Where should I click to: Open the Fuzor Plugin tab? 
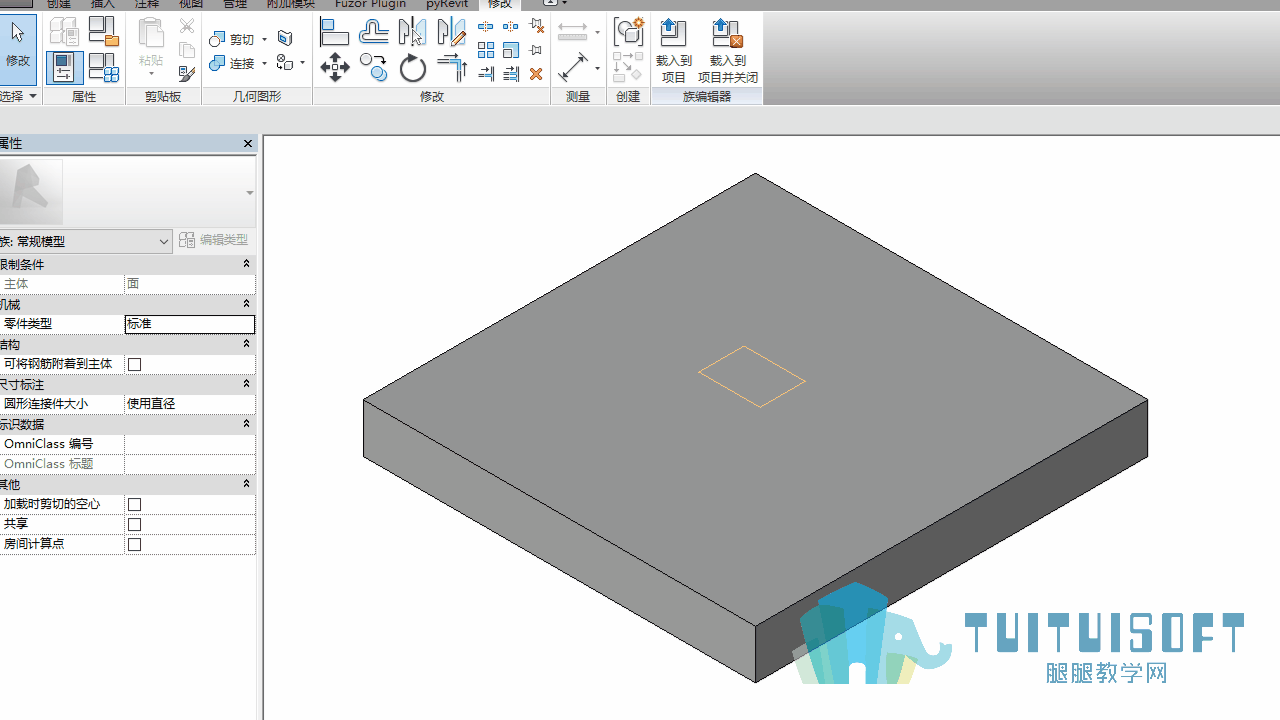pos(371,4)
